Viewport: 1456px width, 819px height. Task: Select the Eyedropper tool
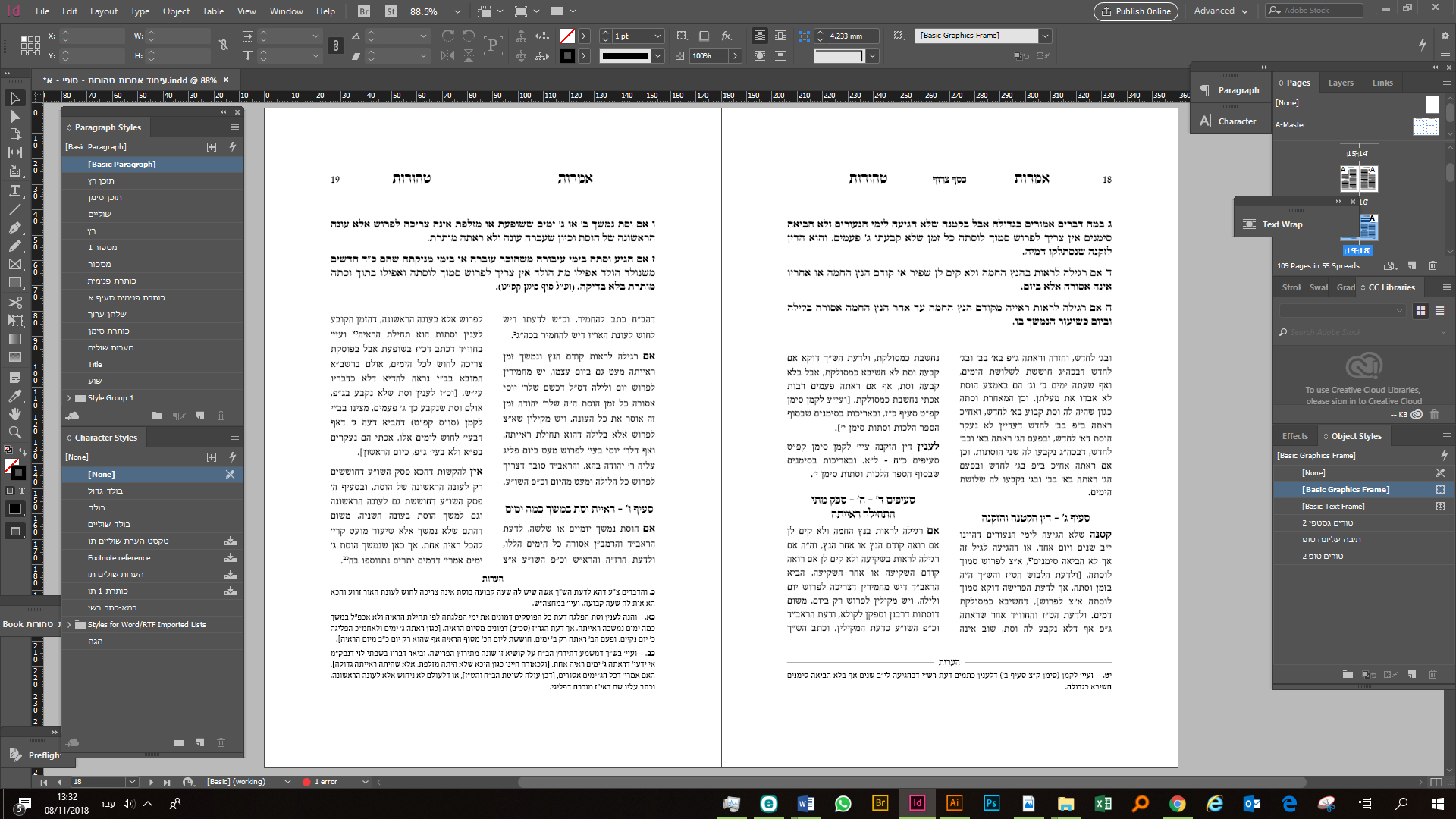14,396
